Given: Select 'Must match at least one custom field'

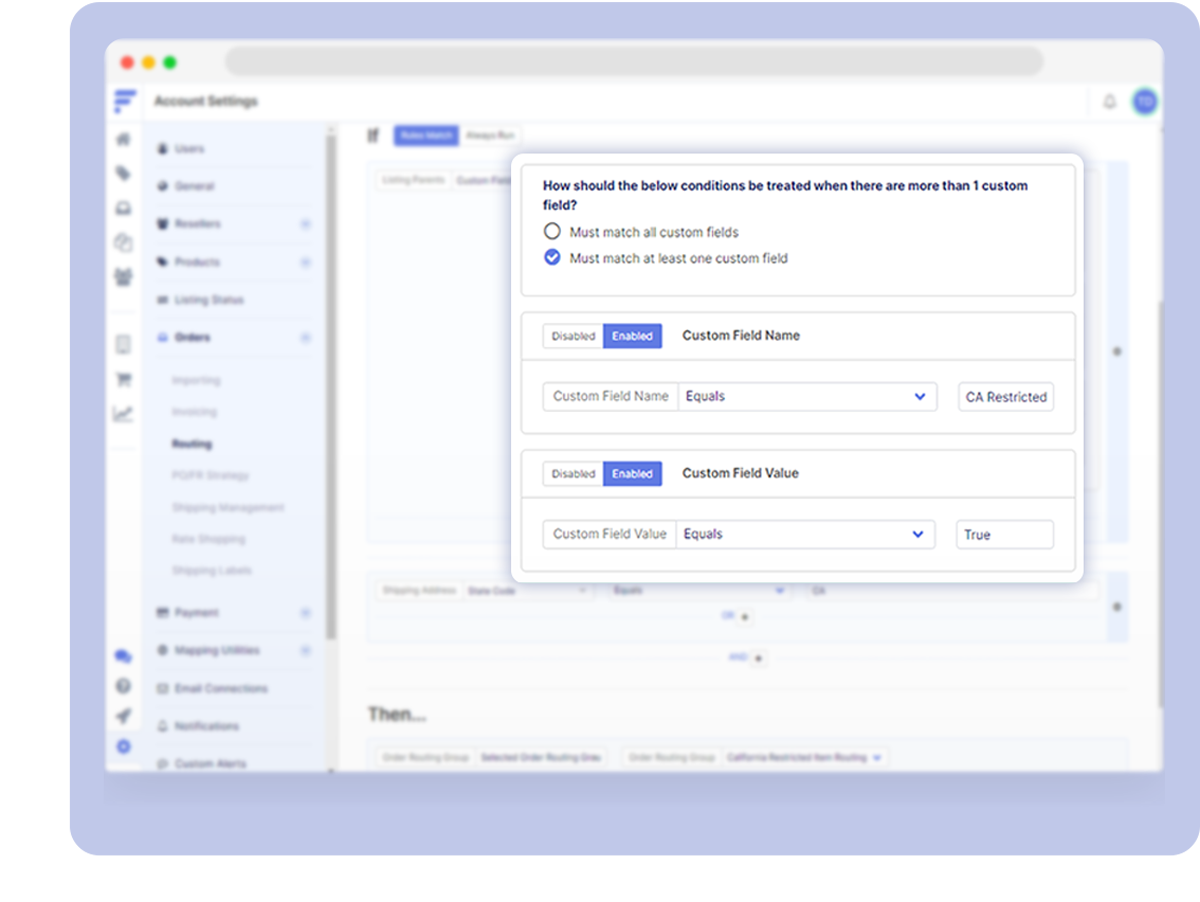Looking at the screenshot, I should coord(552,258).
